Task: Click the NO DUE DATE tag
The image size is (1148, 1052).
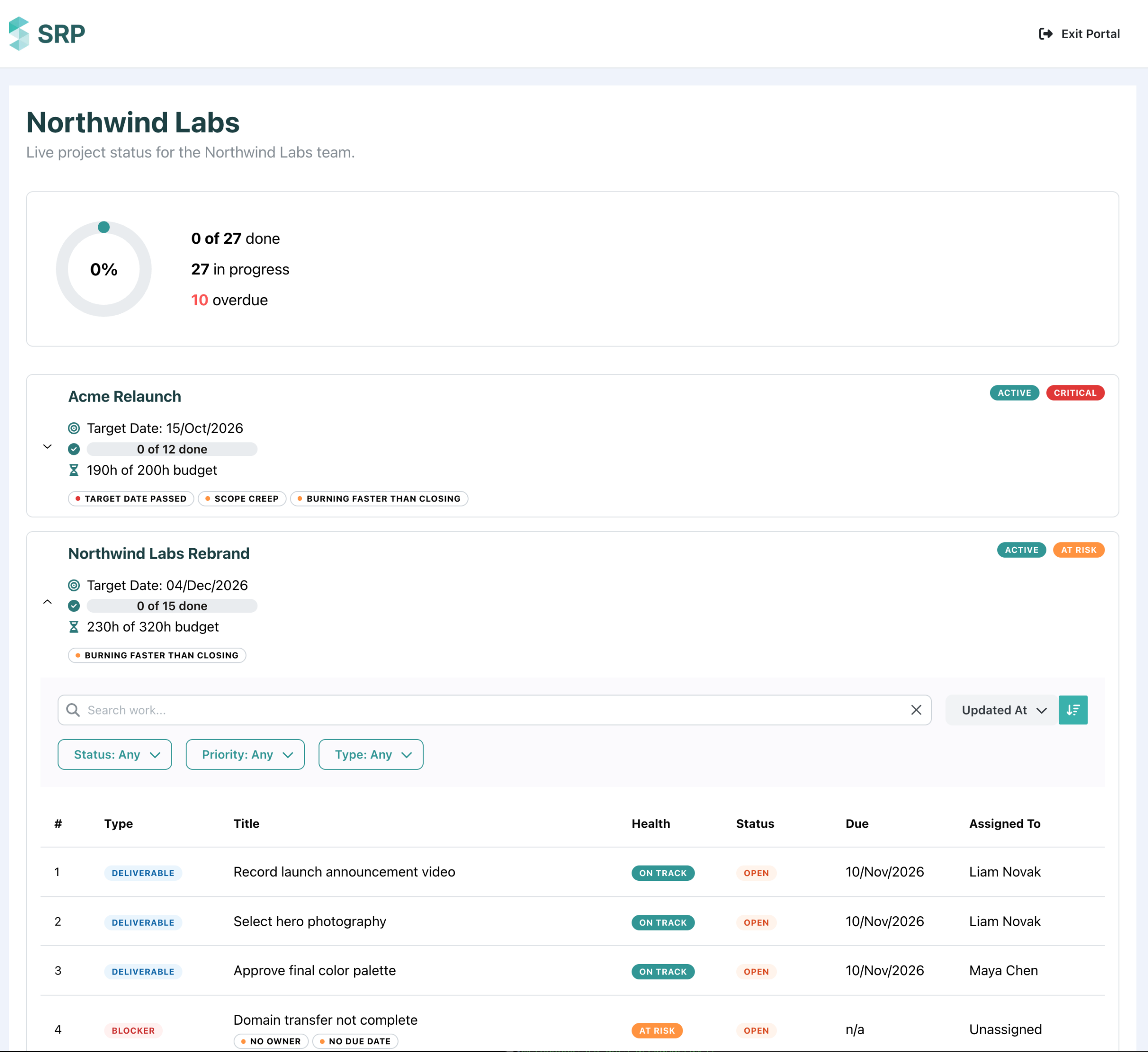Action: 355,1041
